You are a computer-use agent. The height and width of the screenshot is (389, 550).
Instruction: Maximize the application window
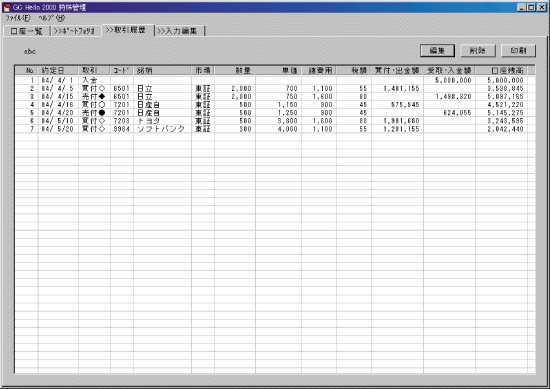tap(532, 7)
